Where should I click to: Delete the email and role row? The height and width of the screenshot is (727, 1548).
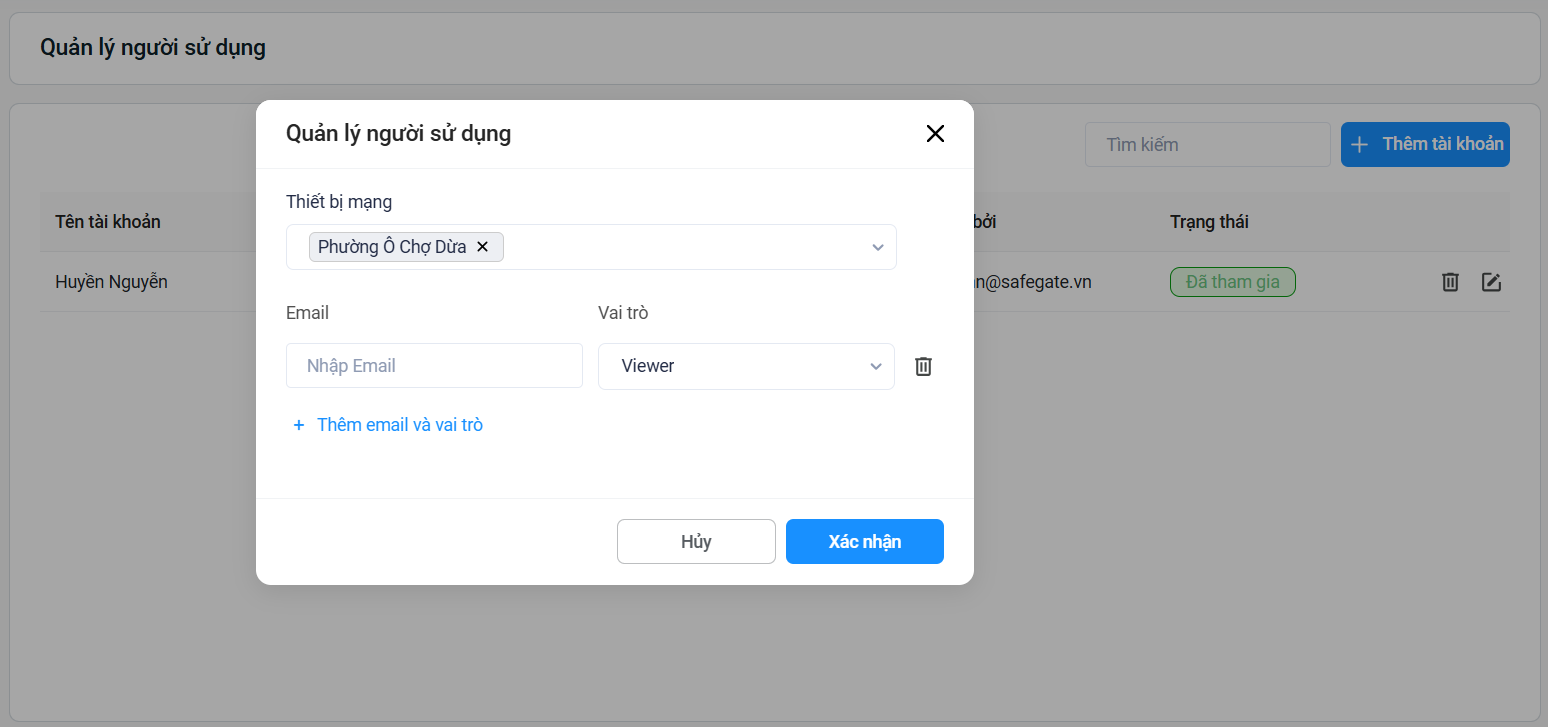[923, 367]
